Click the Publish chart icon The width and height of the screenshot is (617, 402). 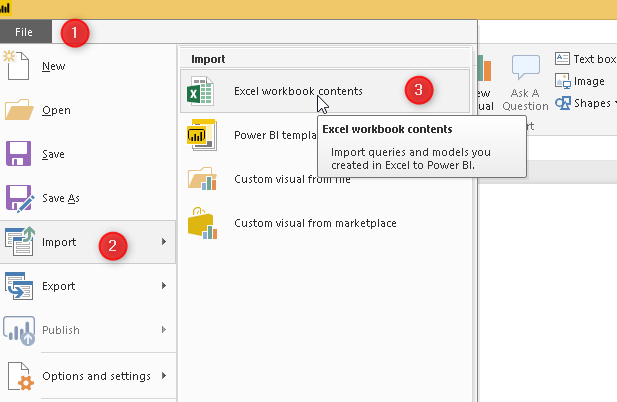19,330
